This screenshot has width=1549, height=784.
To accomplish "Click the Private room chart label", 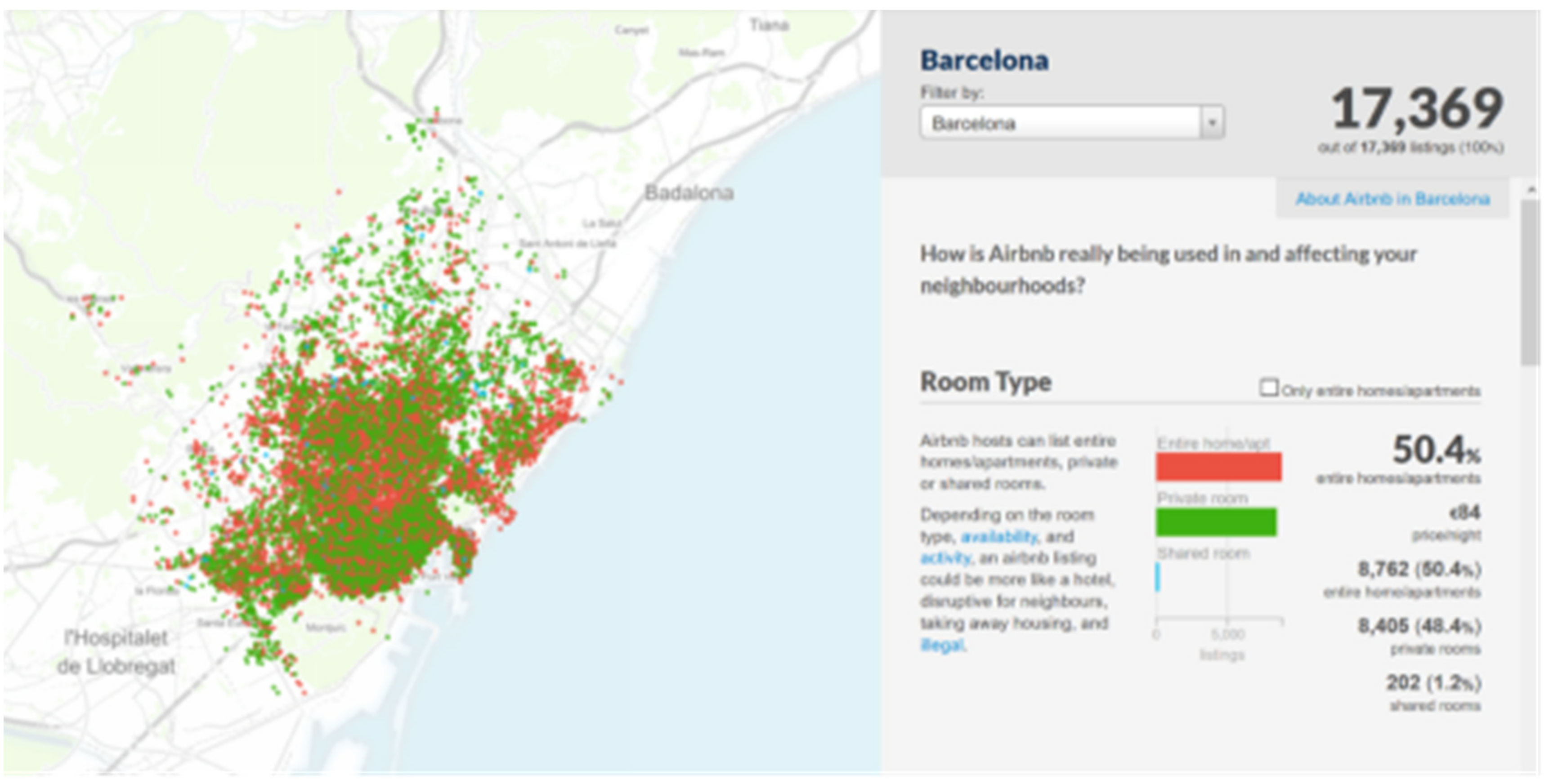I will [1202, 499].
